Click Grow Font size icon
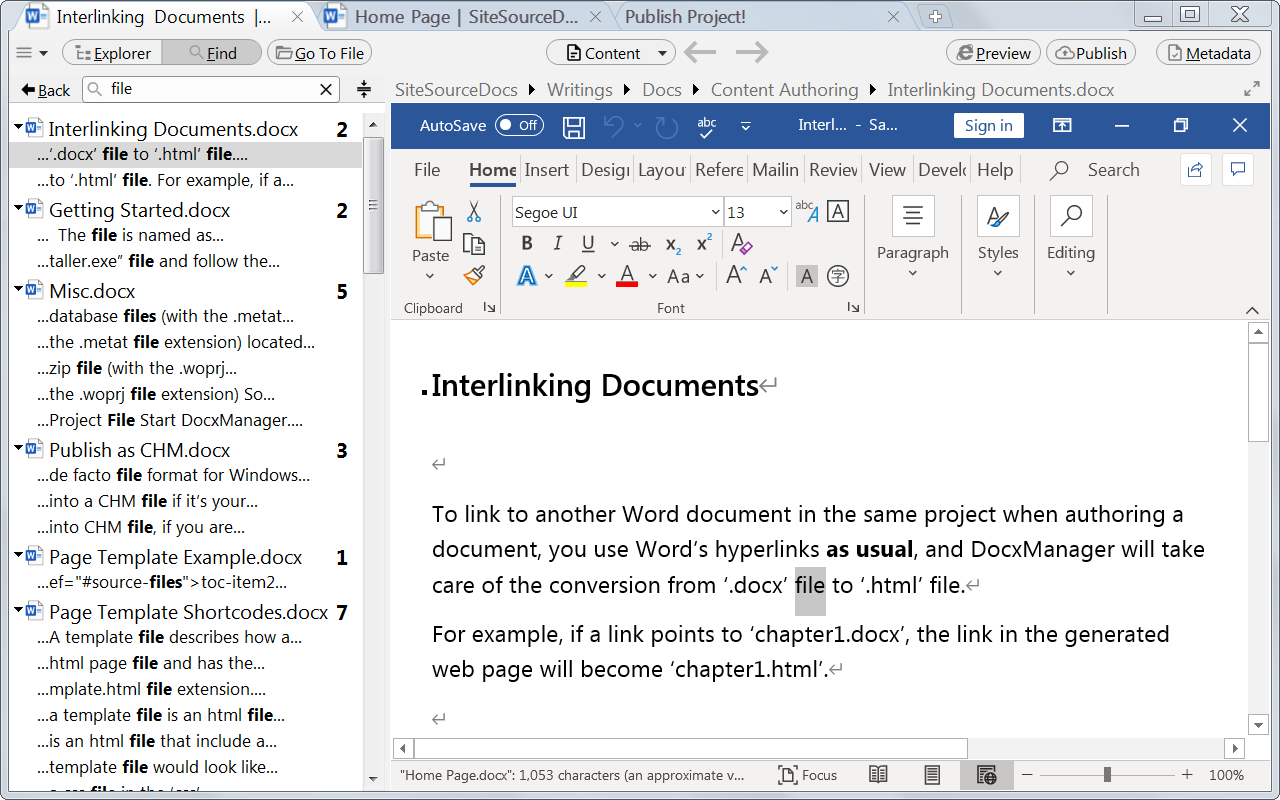Viewport: 1280px width, 800px height. pyautogui.click(x=736, y=276)
